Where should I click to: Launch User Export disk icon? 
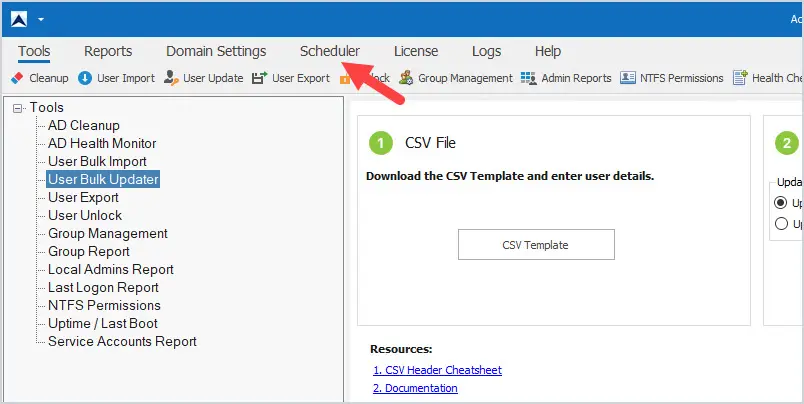(x=259, y=78)
